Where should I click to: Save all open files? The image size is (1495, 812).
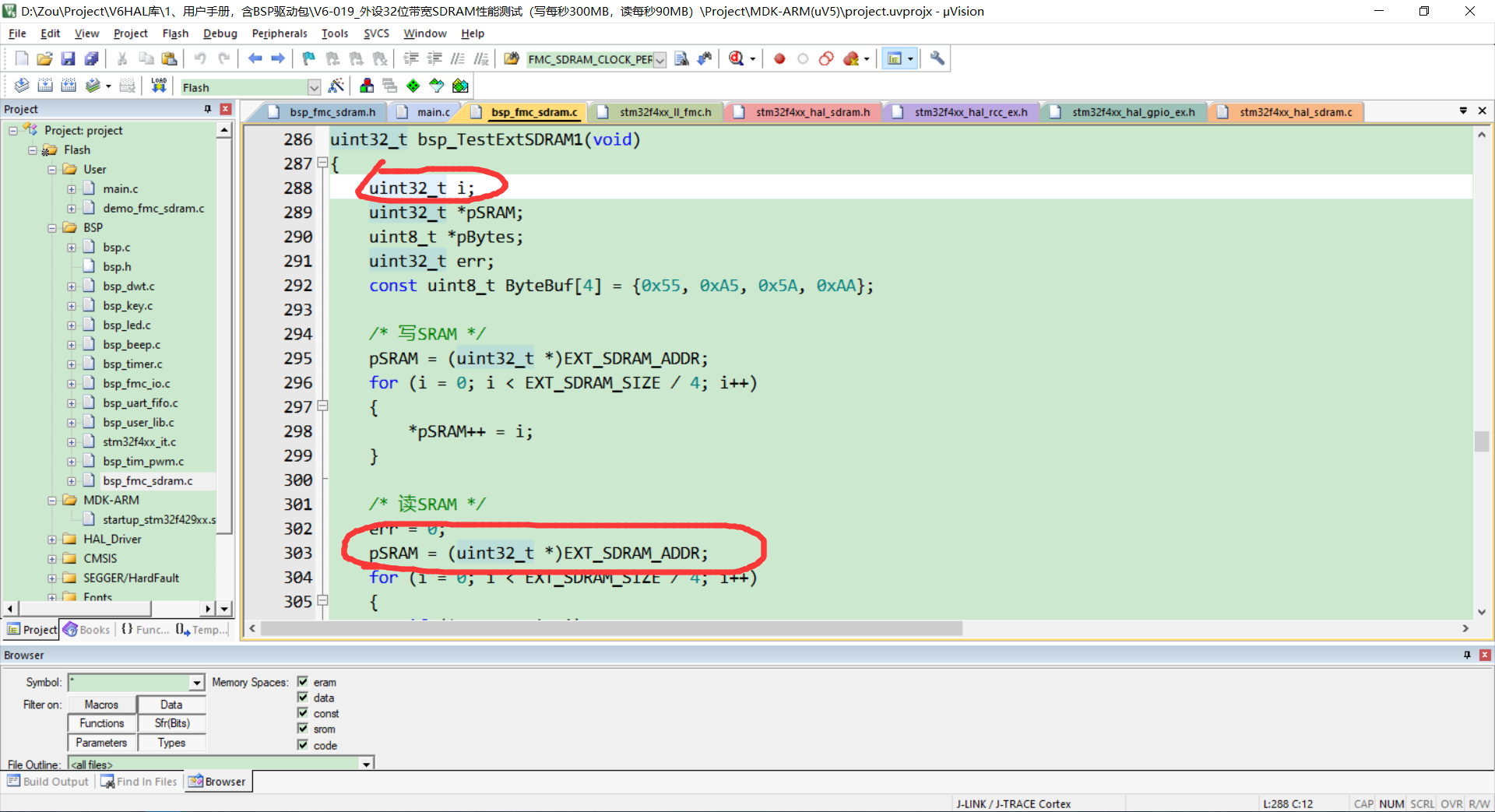(92, 58)
